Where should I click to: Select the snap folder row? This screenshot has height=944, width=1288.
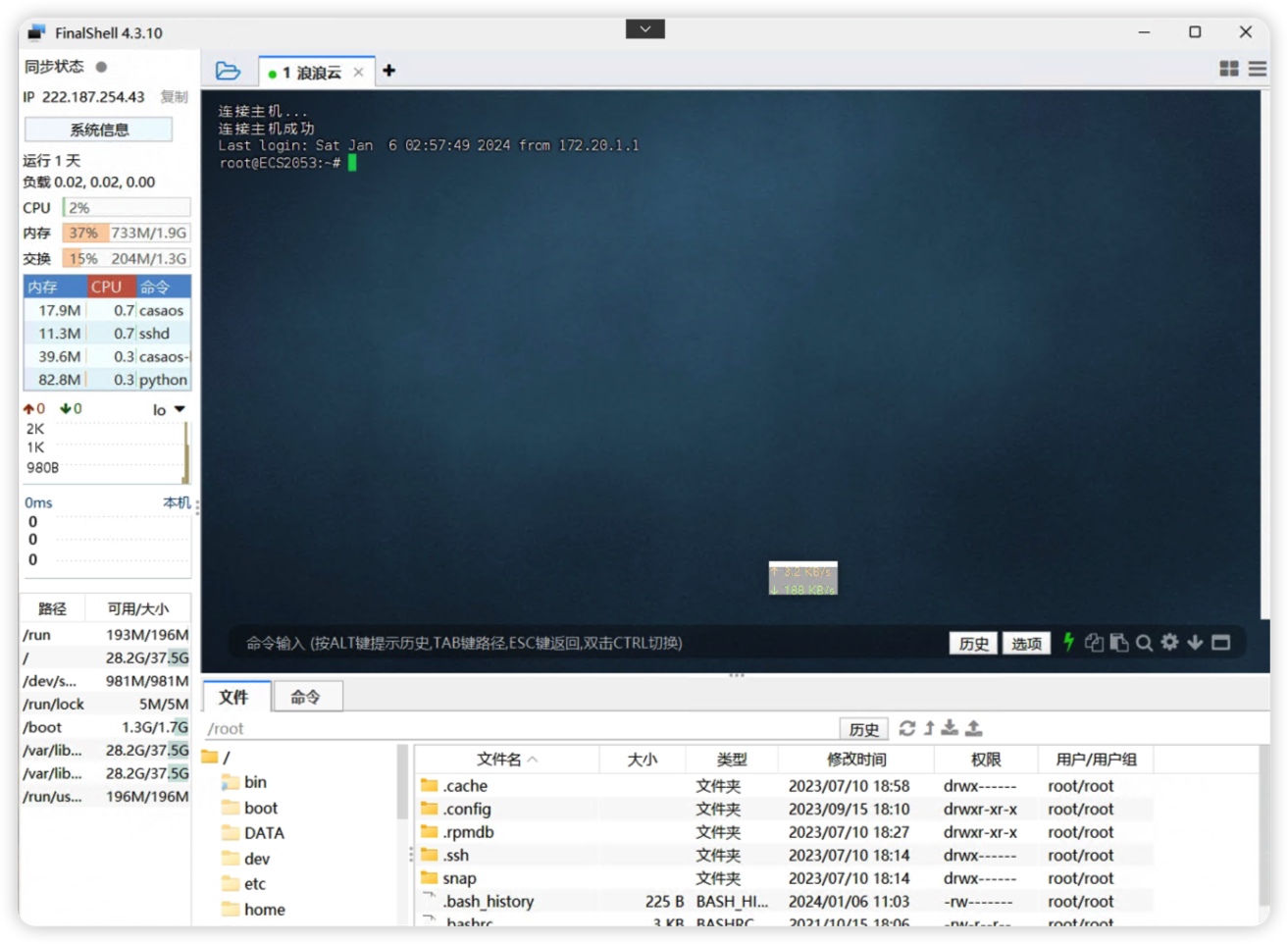tap(785, 877)
